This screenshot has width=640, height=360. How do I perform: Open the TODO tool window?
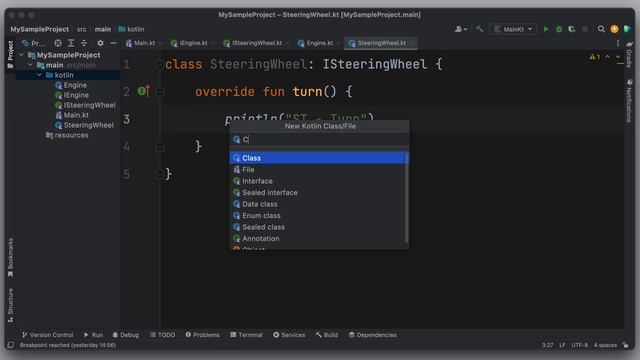click(x=162, y=335)
